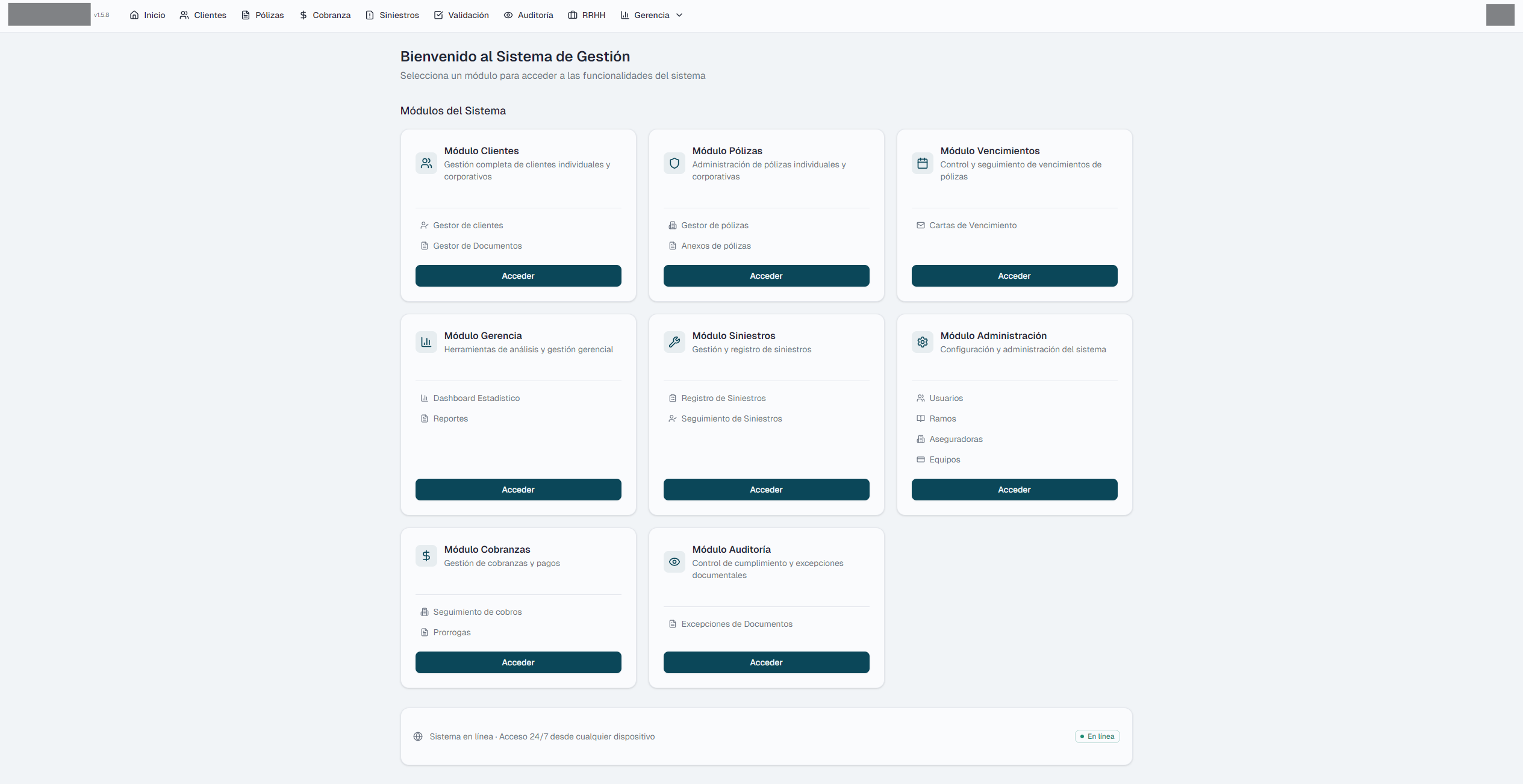
Task: Click the globe icon next to Sistema en línea
Action: 419,736
